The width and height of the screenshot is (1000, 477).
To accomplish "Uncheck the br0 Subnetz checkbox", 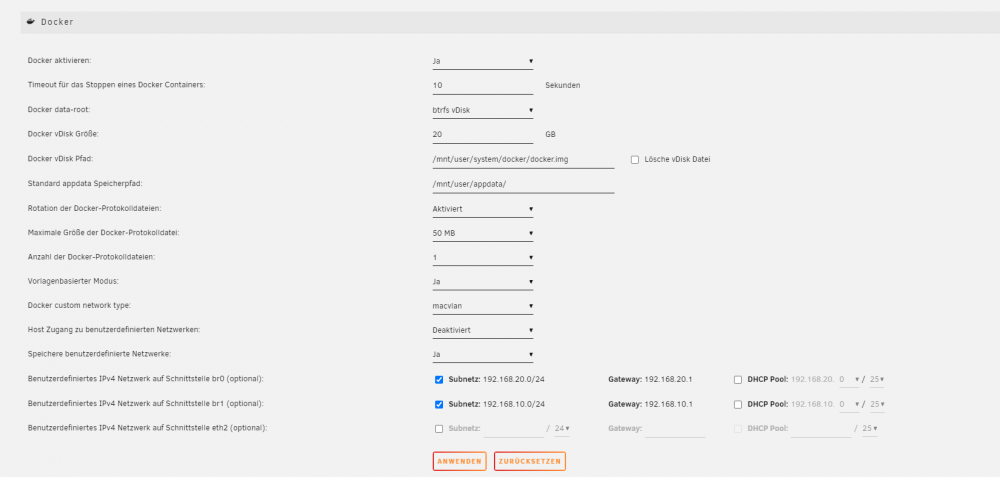I will point(439,379).
